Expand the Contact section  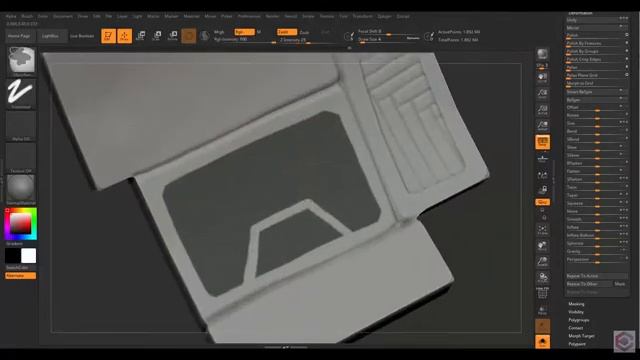[576, 328]
